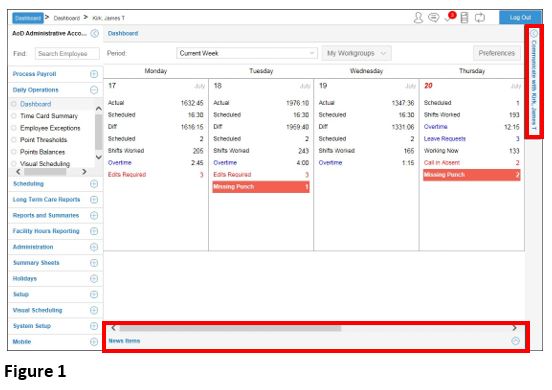552x390 pixels.
Task: Click Thursday Overtime link
Action: pos(435,127)
